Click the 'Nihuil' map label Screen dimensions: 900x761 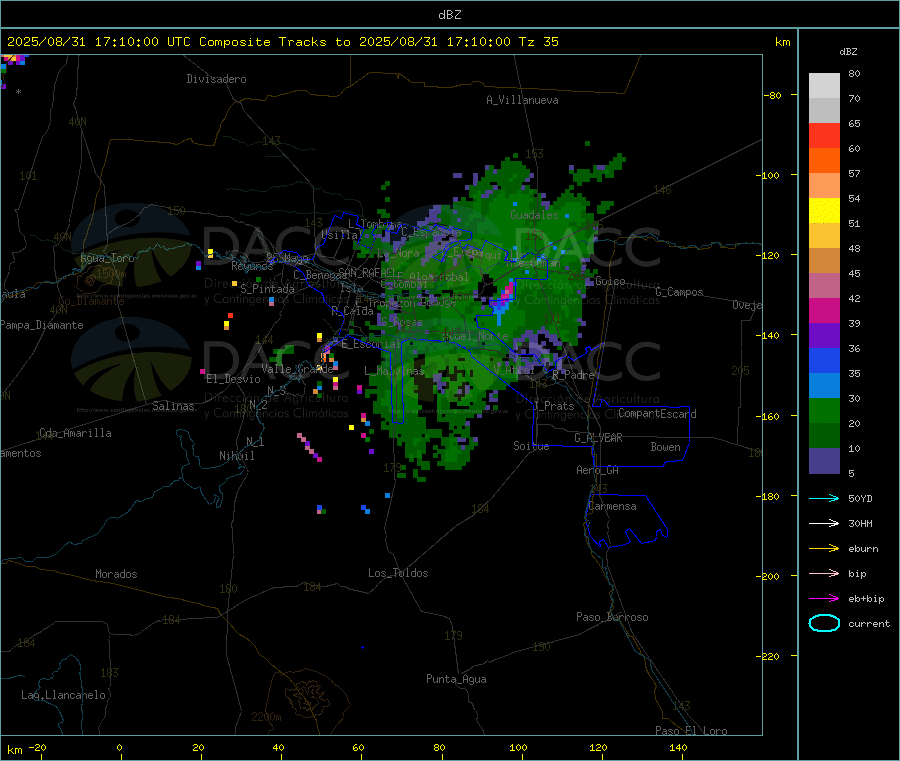[x=236, y=456]
